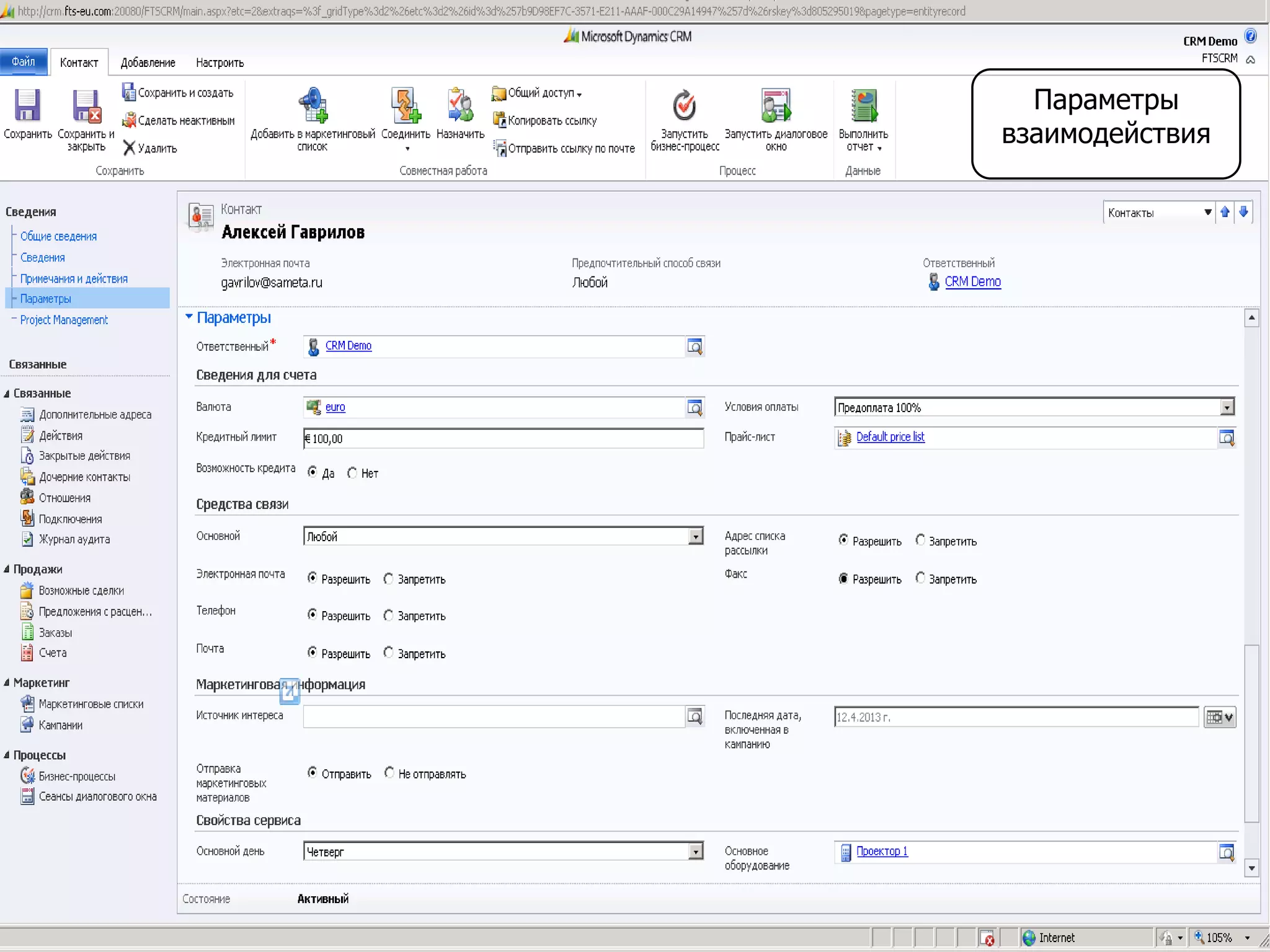Switch to the Добавление ribbon tab
Image resolution: width=1270 pixels, height=952 pixels.
pos(148,63)
